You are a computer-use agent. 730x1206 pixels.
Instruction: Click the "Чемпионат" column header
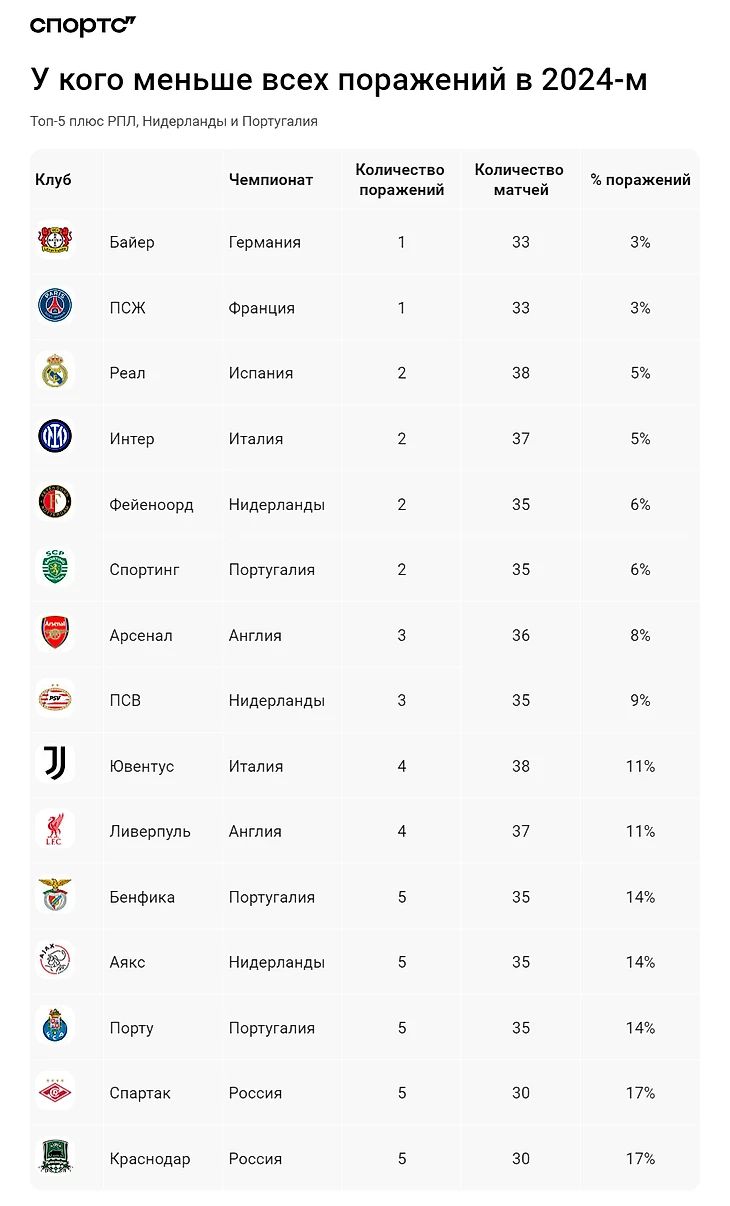pos(270,180)
